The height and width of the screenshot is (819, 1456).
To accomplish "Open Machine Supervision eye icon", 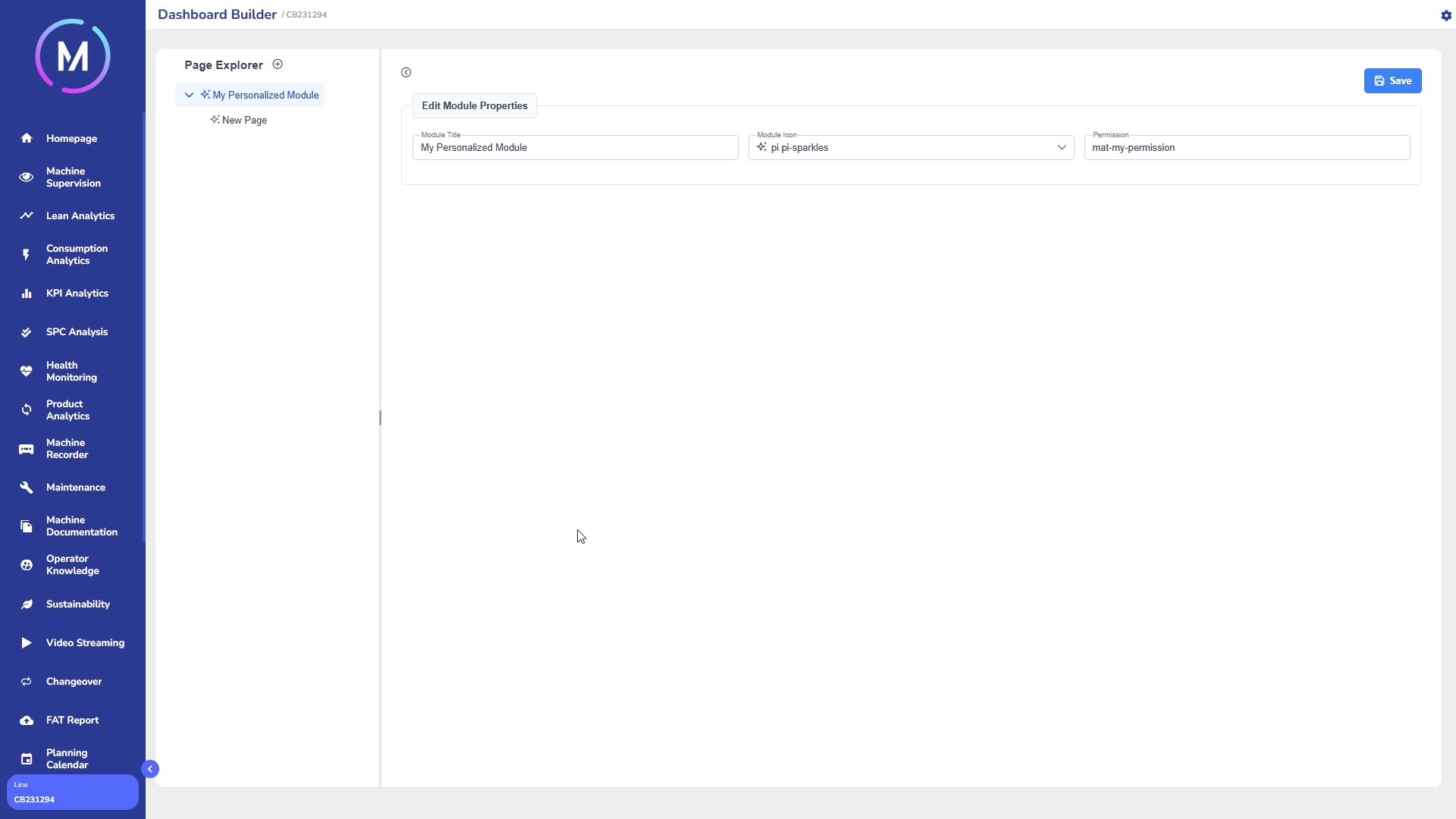I will 27,177.
